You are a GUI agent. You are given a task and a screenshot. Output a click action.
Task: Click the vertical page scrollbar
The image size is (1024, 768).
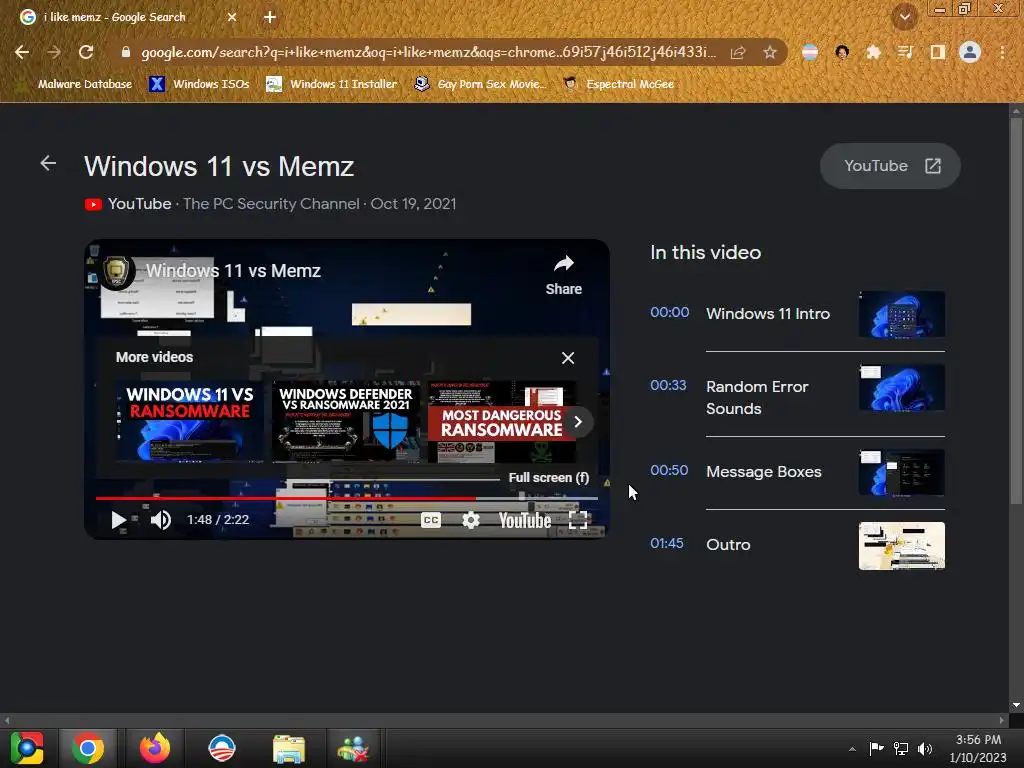(x=1016, y=313)
